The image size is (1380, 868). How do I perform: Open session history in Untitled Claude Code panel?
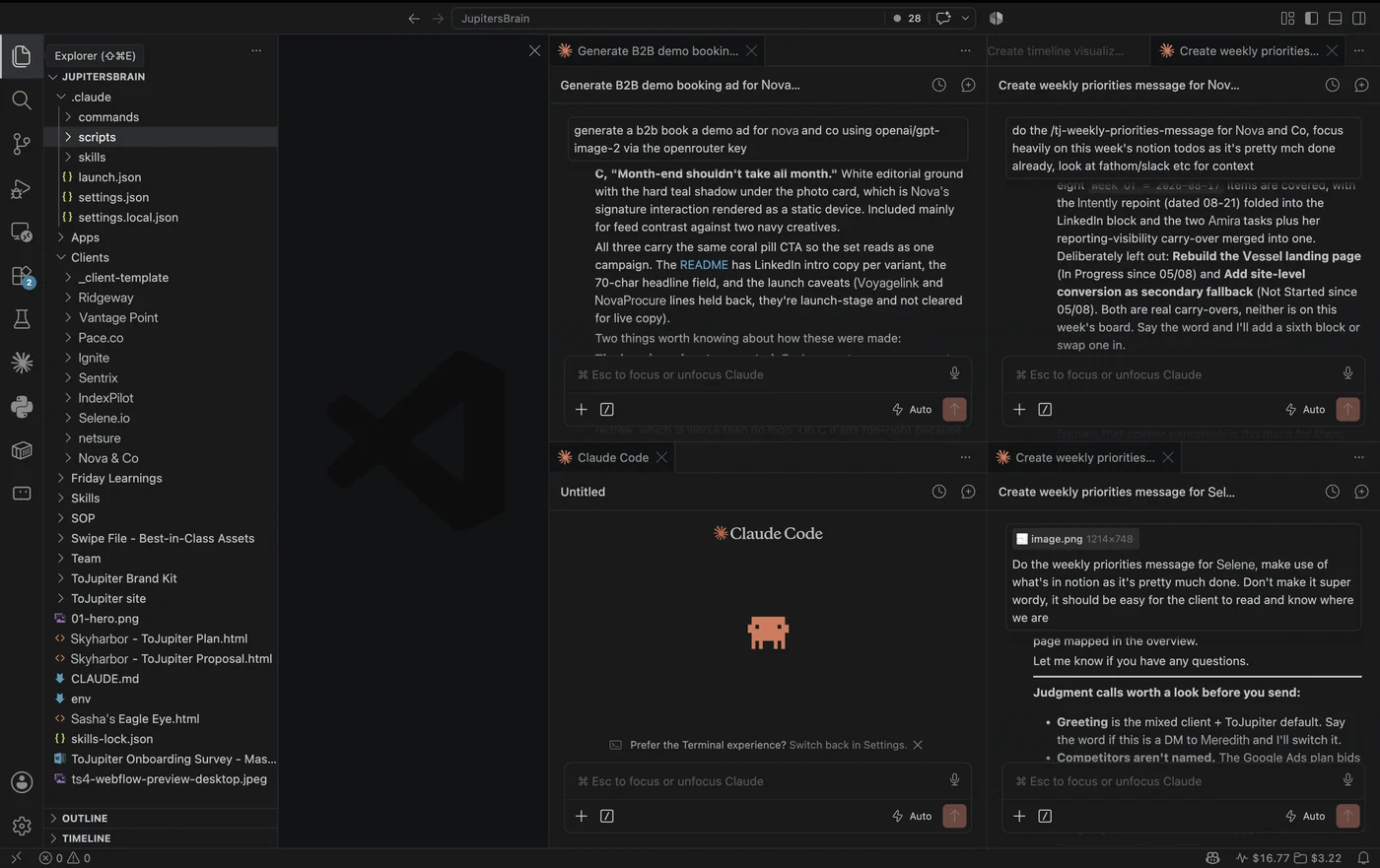click(938, 492)
